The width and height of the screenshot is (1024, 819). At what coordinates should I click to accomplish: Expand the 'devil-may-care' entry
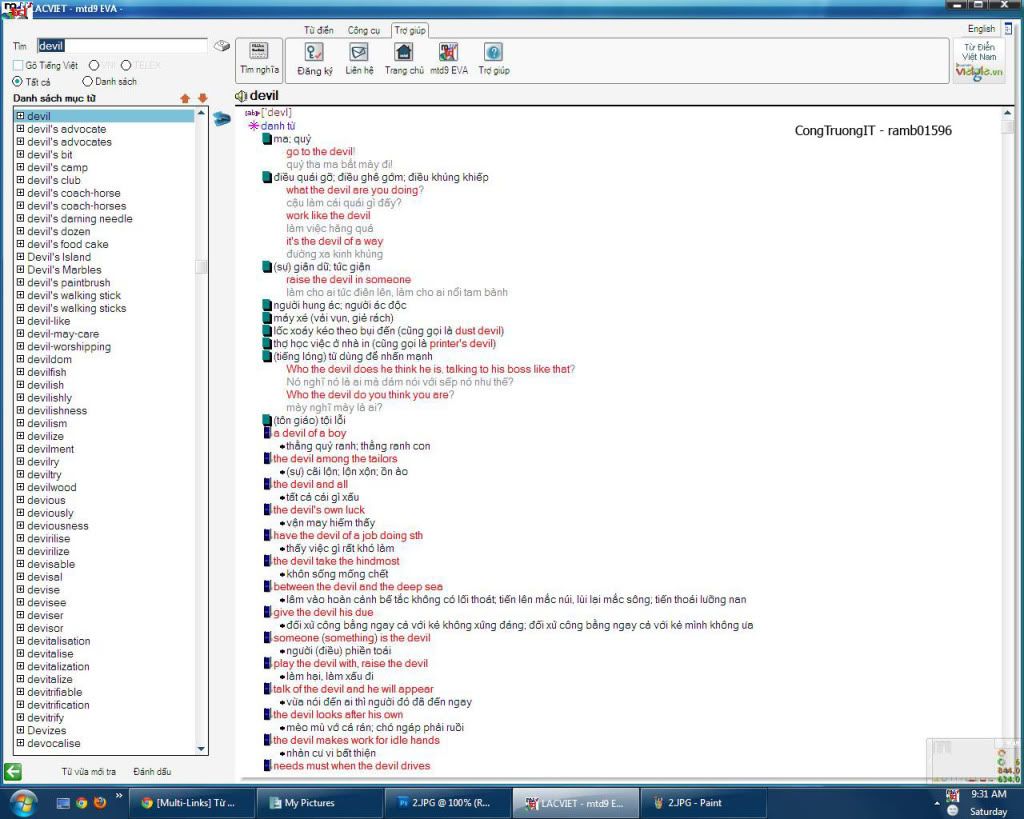[20, 333]
